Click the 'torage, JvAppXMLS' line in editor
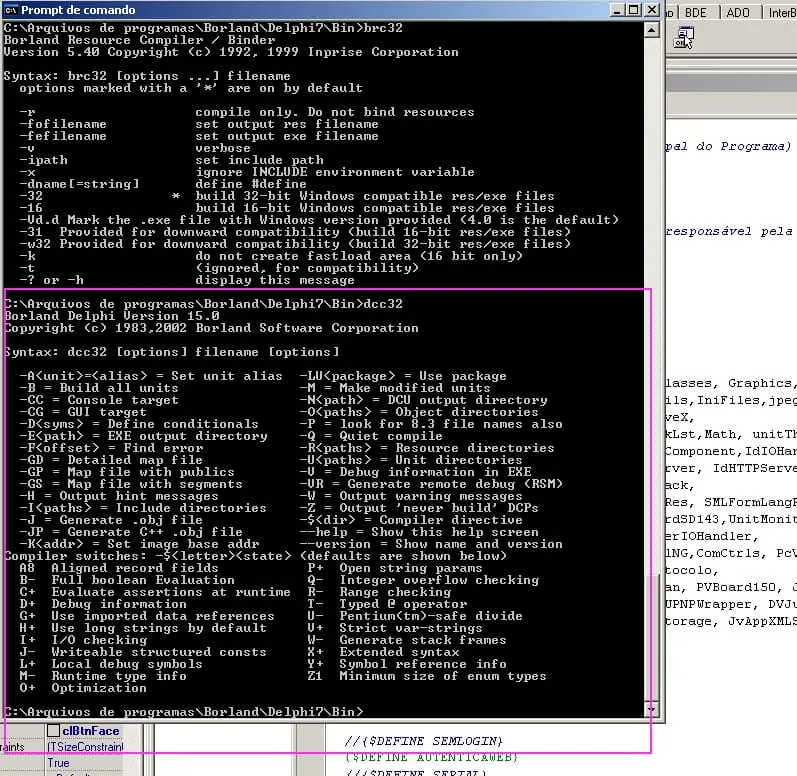Screen dimensions: 797x776 point(731,622)
